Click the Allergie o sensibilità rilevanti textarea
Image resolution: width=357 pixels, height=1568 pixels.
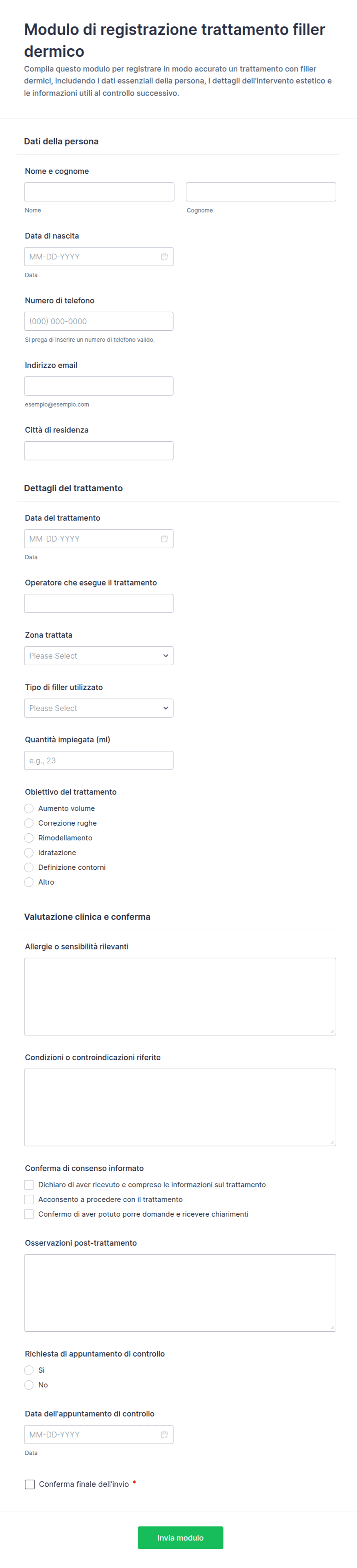tap(180, 996)
